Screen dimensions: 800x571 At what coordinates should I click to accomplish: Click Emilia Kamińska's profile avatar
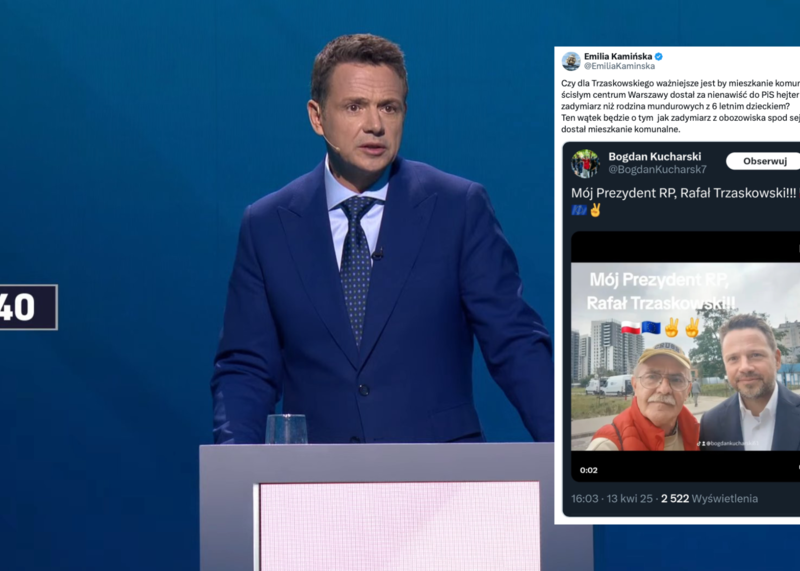tap(571, 61)
